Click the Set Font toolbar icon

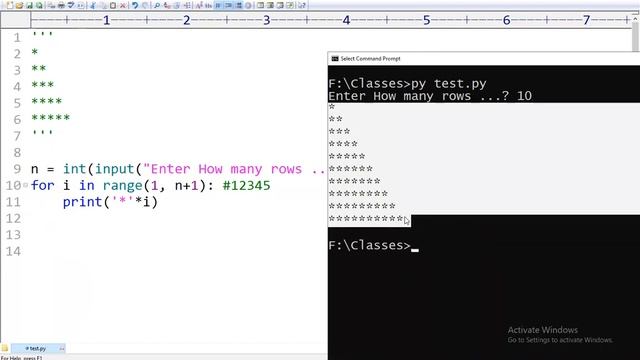[199, 5]
